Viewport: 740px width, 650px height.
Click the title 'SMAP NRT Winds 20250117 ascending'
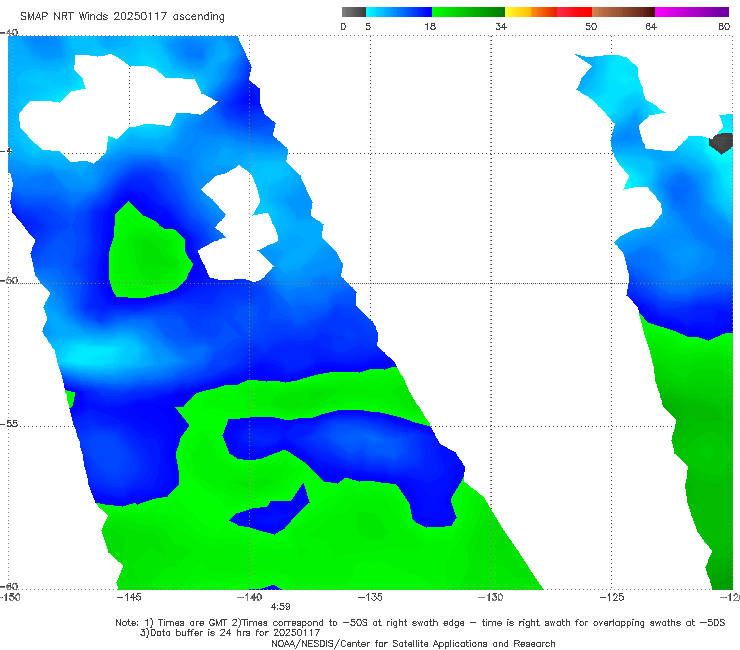(122, 16)
